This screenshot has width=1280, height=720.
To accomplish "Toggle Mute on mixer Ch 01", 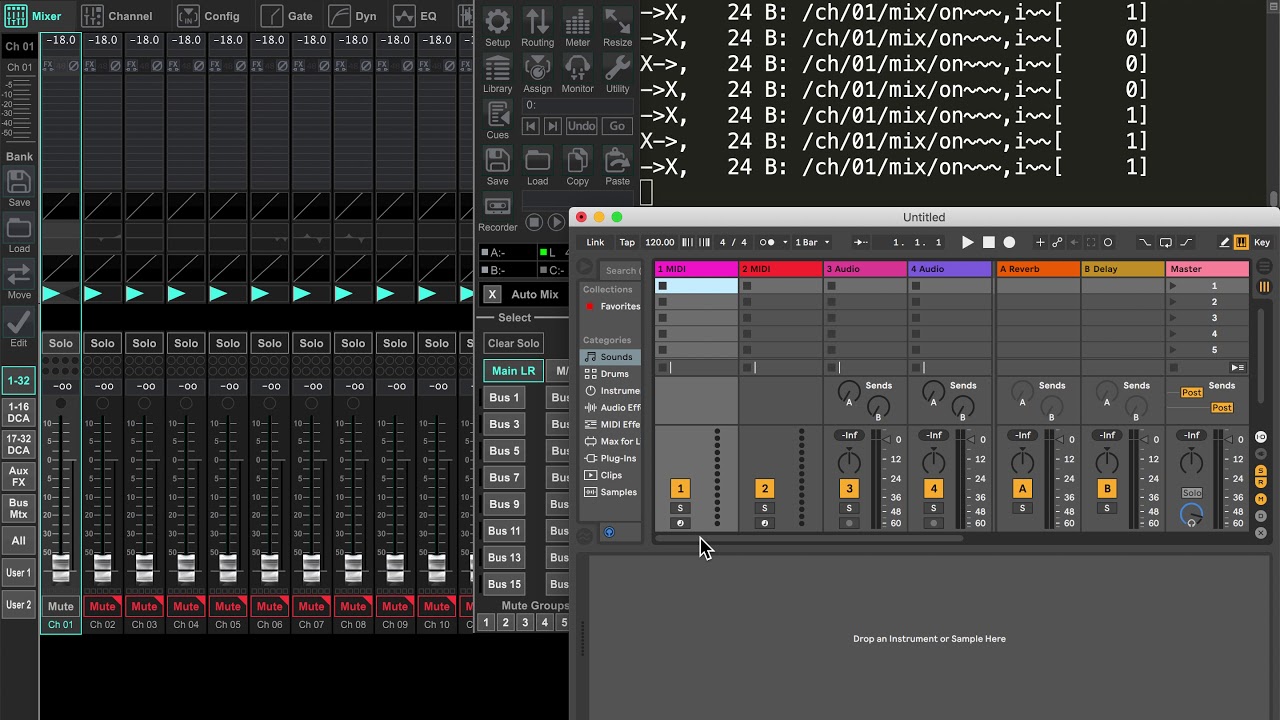I will [61, 606].
